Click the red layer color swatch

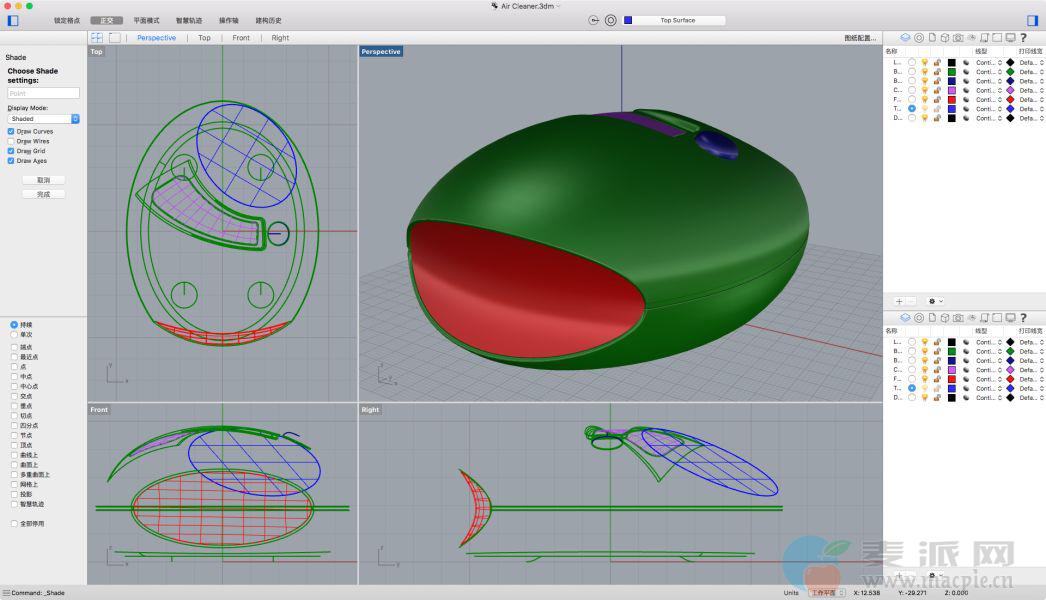[x=952, y=99]
